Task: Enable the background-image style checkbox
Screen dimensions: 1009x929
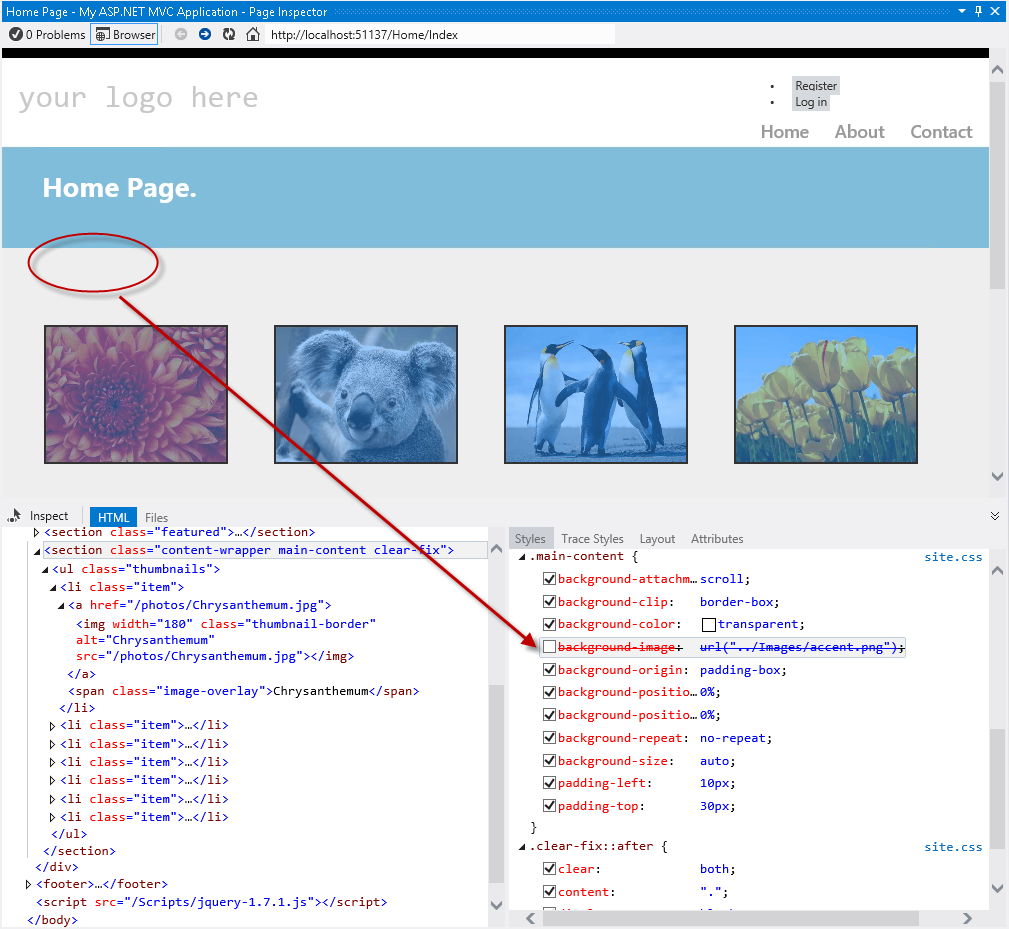Action: [x=549, y=646]
